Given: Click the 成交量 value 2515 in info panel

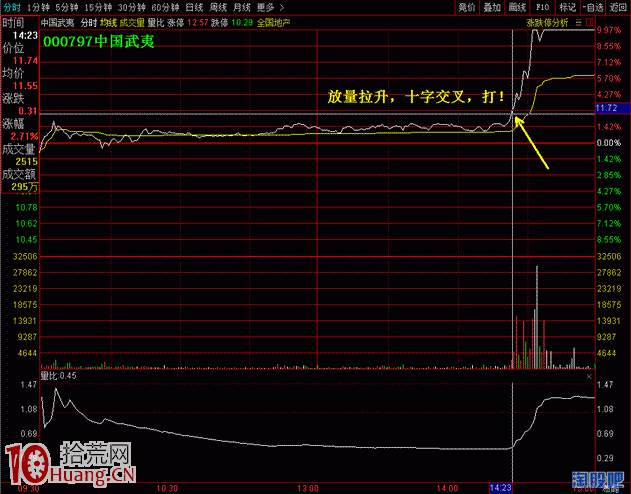Looking at the screenshot, I should point(27,161).
